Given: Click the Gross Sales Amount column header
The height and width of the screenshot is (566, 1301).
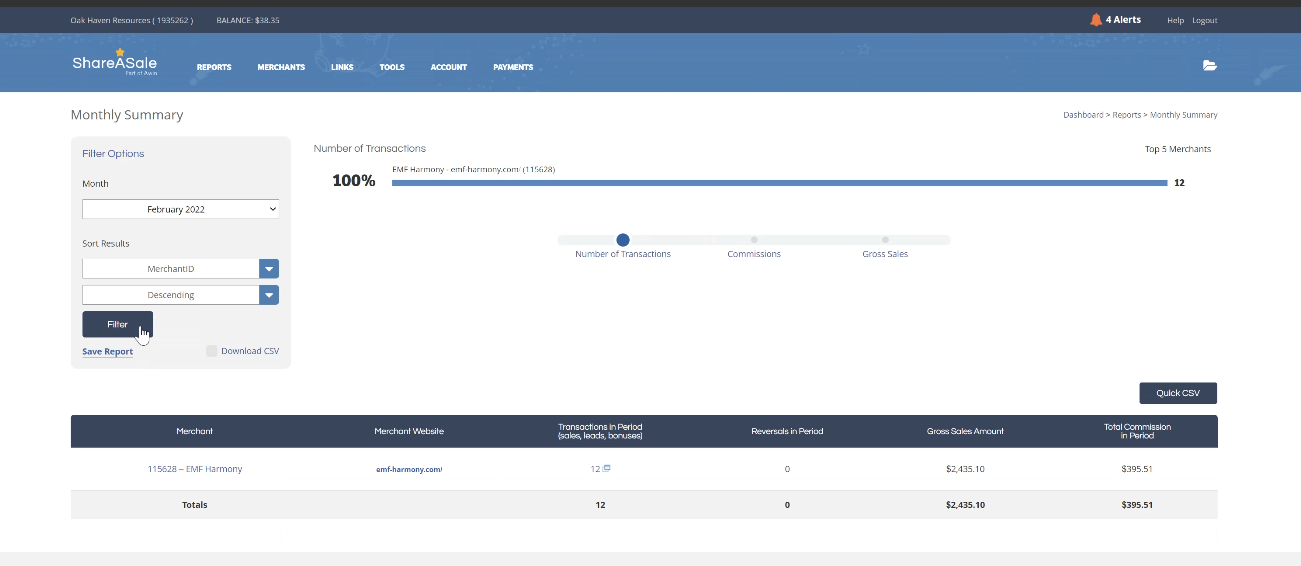Looking at the screenshot, I should (965, 431).
